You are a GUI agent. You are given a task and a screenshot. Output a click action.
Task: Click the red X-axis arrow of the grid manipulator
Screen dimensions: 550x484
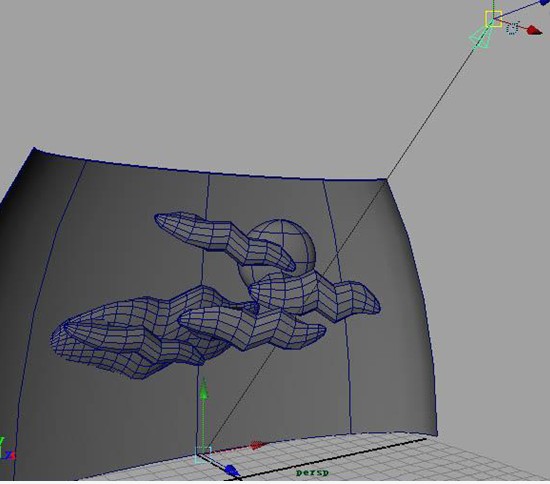(x=258, y=445)
